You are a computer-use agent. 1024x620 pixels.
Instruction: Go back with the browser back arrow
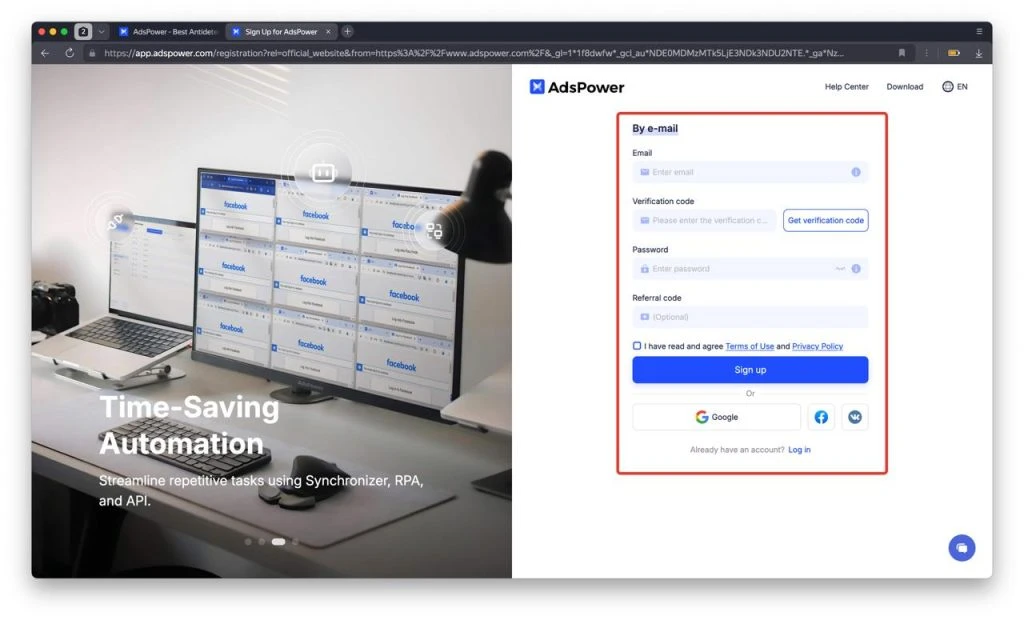[45, 53]
